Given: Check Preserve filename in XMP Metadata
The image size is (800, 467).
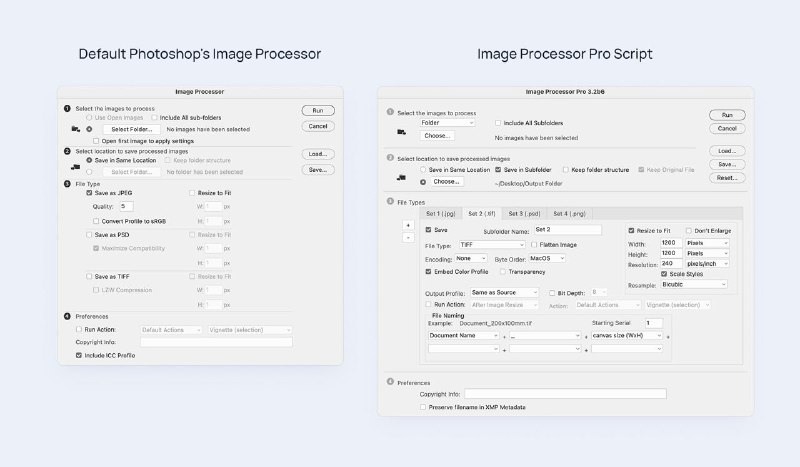Looking at the screenshot, I should coord(423,407).
